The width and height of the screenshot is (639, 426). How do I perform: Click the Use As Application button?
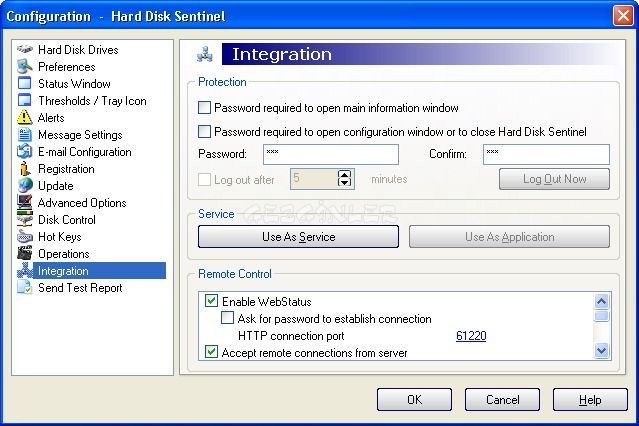509,237
